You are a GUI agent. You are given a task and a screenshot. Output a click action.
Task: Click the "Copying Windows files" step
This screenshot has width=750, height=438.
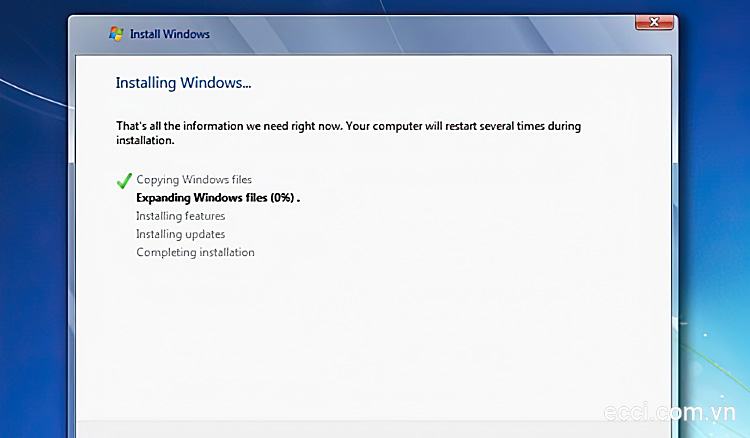tap(194, 180)
